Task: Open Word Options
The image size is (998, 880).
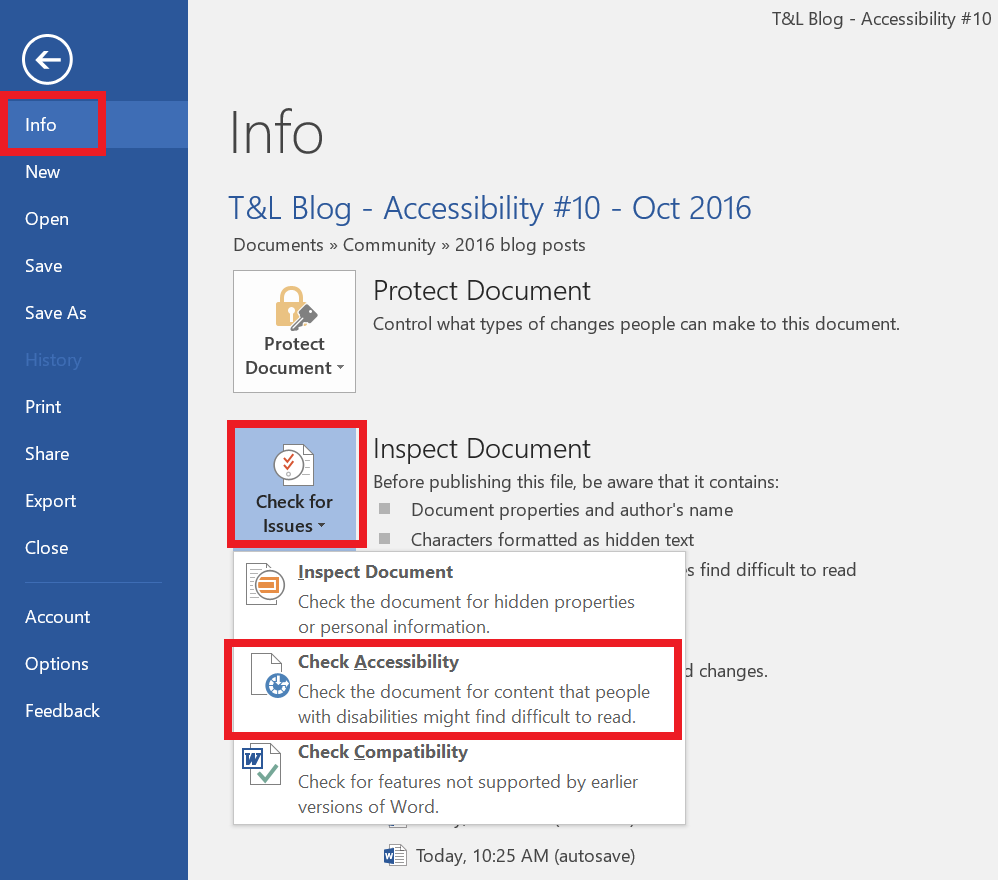Action: click(56, 663)
